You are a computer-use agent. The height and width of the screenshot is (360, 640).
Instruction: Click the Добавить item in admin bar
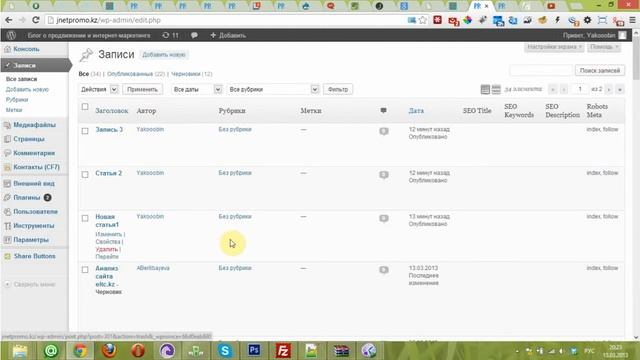click(228, 36)
